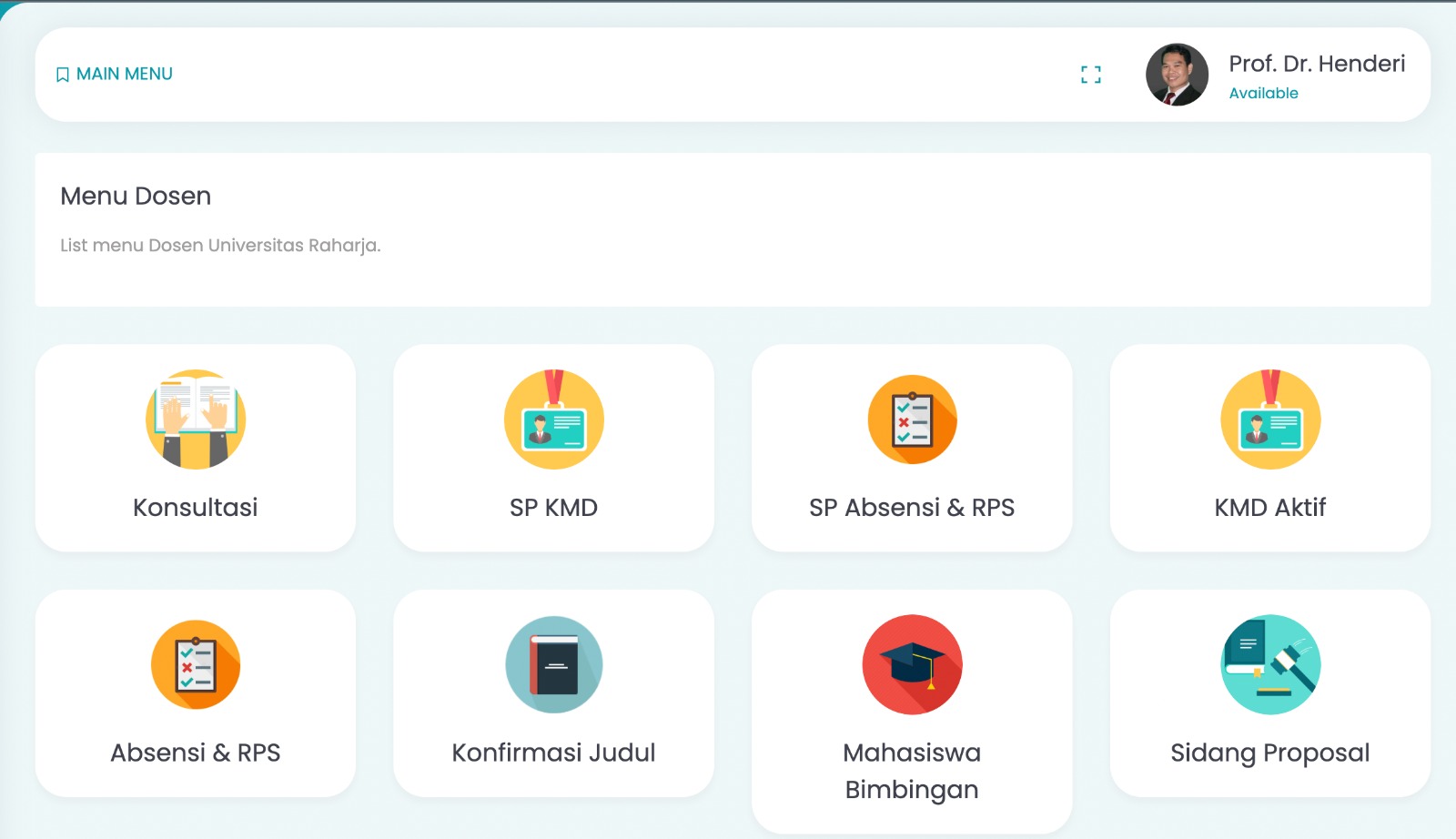Click the Konsultasi open book icon
The image size is (1456, 839).
[196, 419]
